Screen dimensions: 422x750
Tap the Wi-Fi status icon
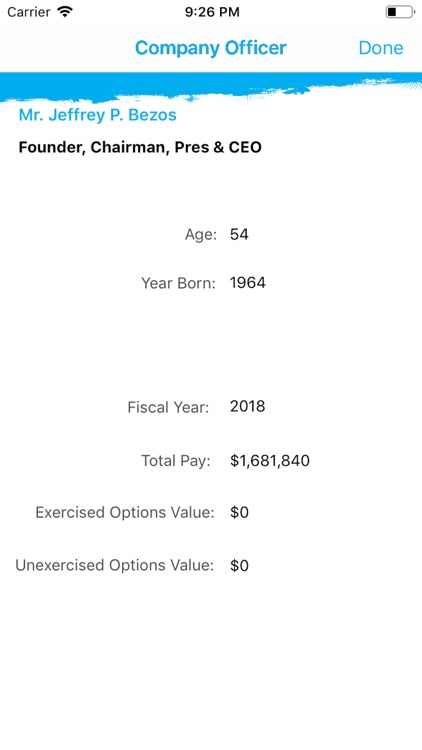point(65,11)
